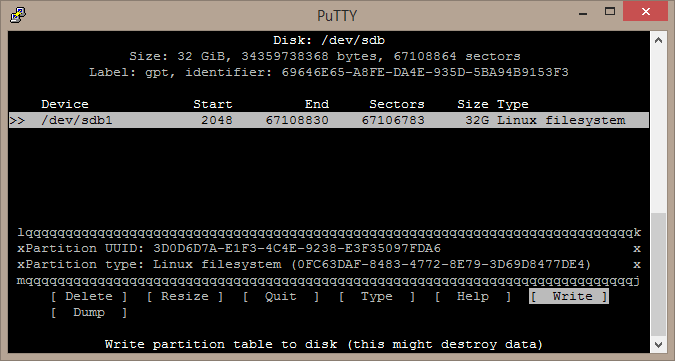Image resolution: width=675 pixels, height=361 pixels.
Task: Click the scrollbar down arrow
Action: tap(658, 344)
